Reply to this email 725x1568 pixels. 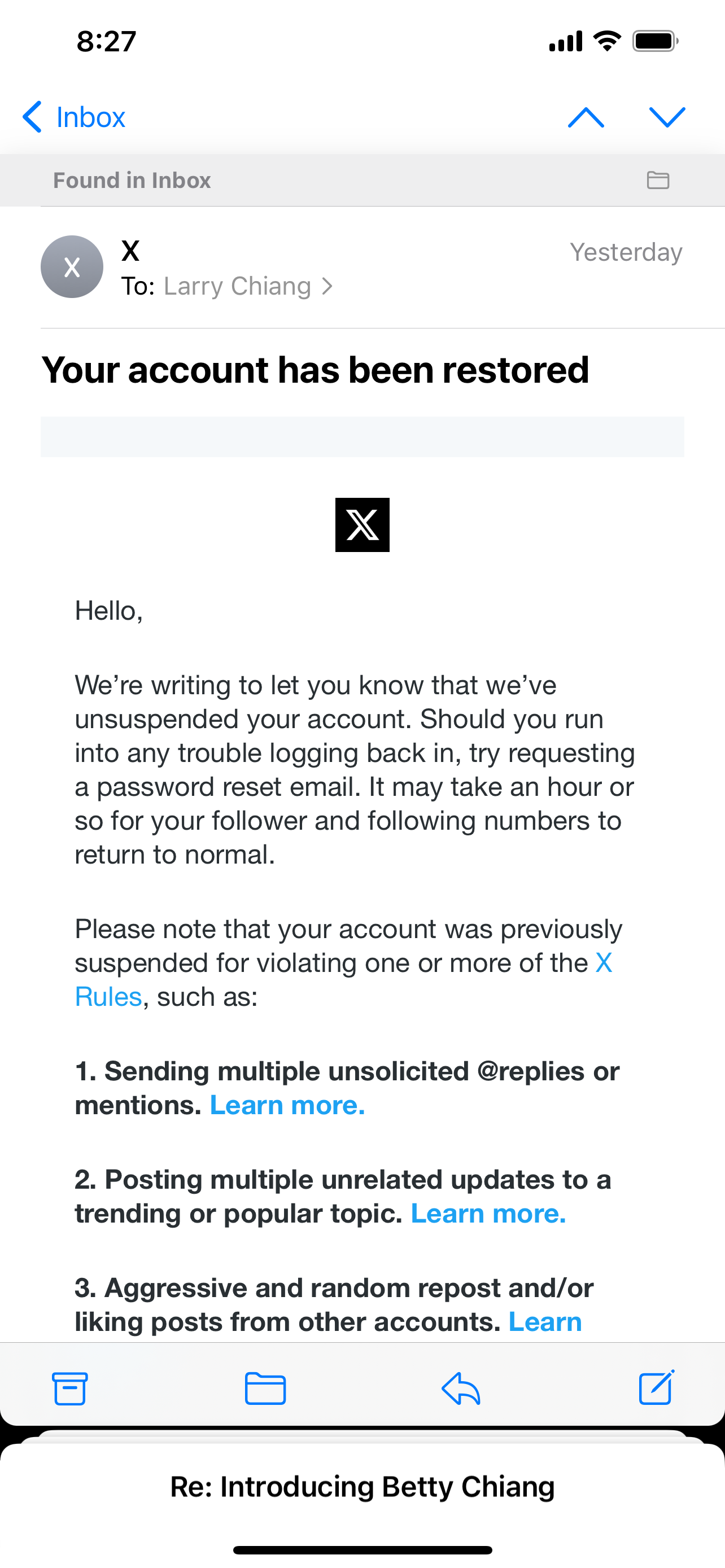[x=461, y=1389]
